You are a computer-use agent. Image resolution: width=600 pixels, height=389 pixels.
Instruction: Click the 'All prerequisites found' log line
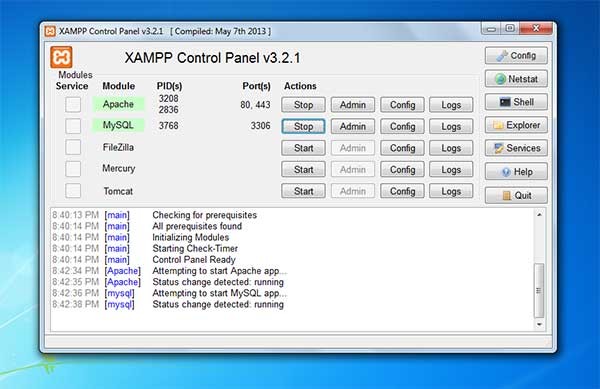point(197,226)
